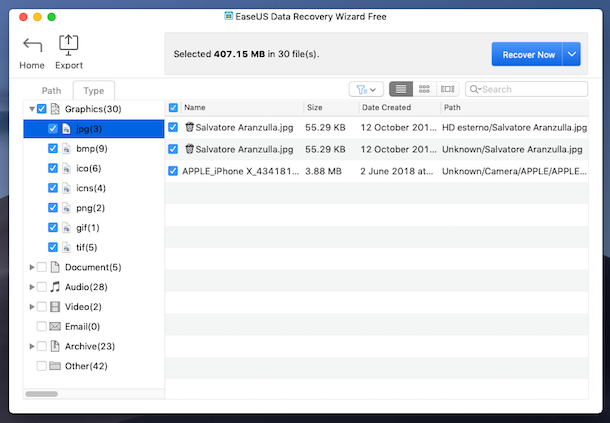This screenshot has width=610, height=423.
Task: Collapse the Graphics category tree
Action: 32,109
